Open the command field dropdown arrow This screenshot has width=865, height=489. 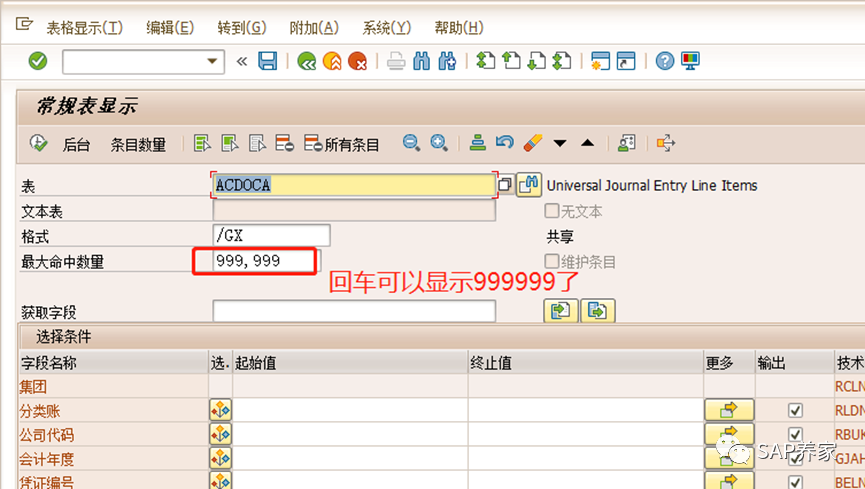tap(212, 61)
